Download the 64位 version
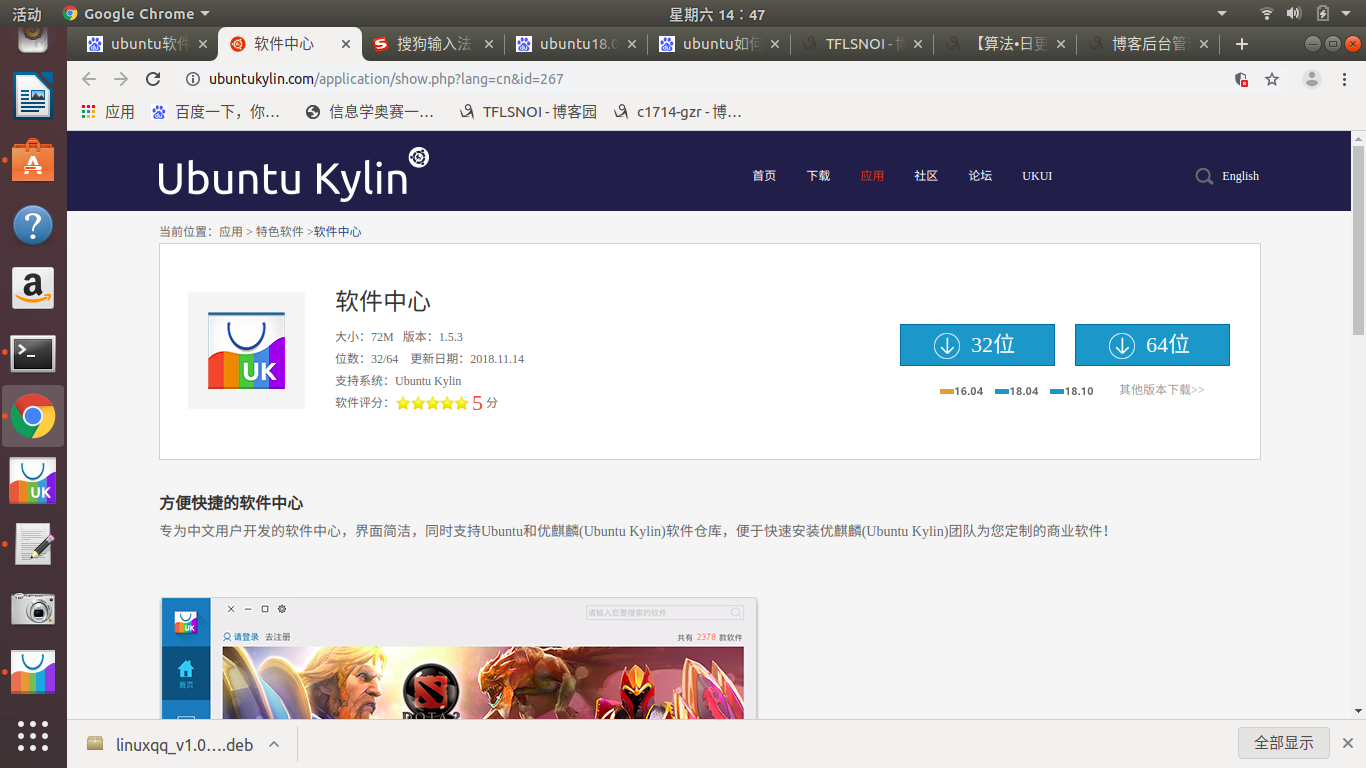 click(1152, 345)
